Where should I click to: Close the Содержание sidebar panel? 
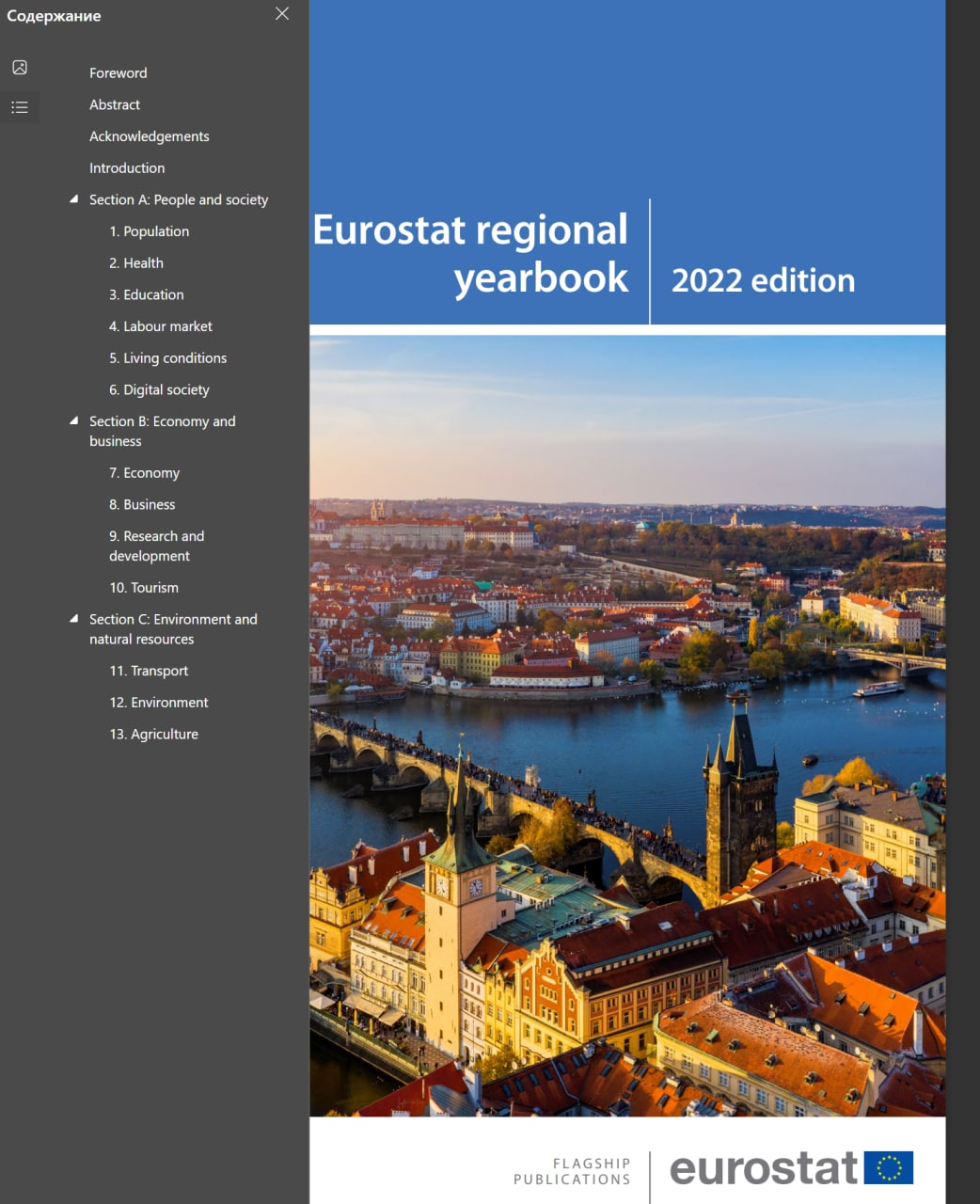click(282, 13)
